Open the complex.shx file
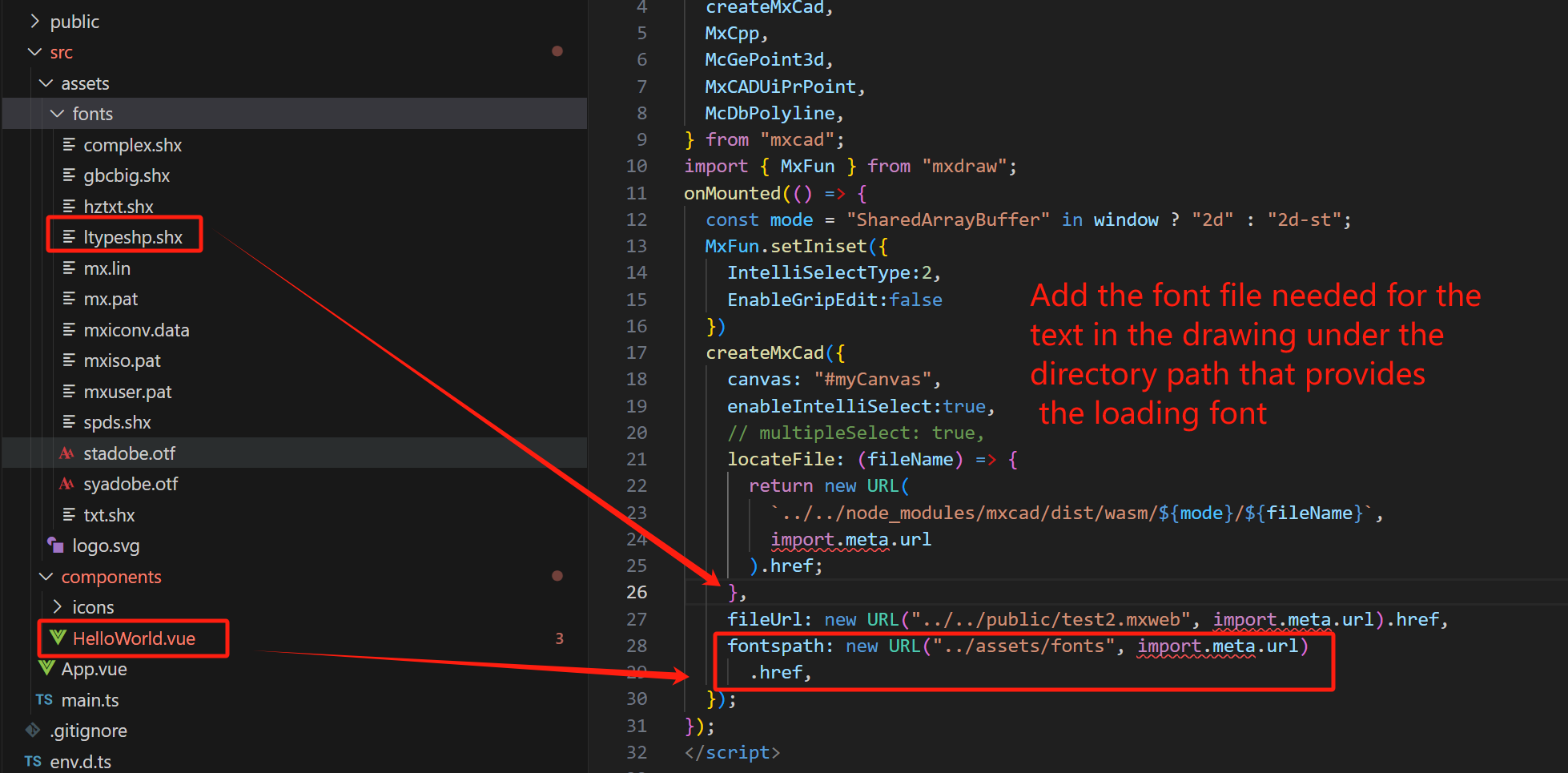This screenshot has height=773, width=1568. tap(132, 145)
